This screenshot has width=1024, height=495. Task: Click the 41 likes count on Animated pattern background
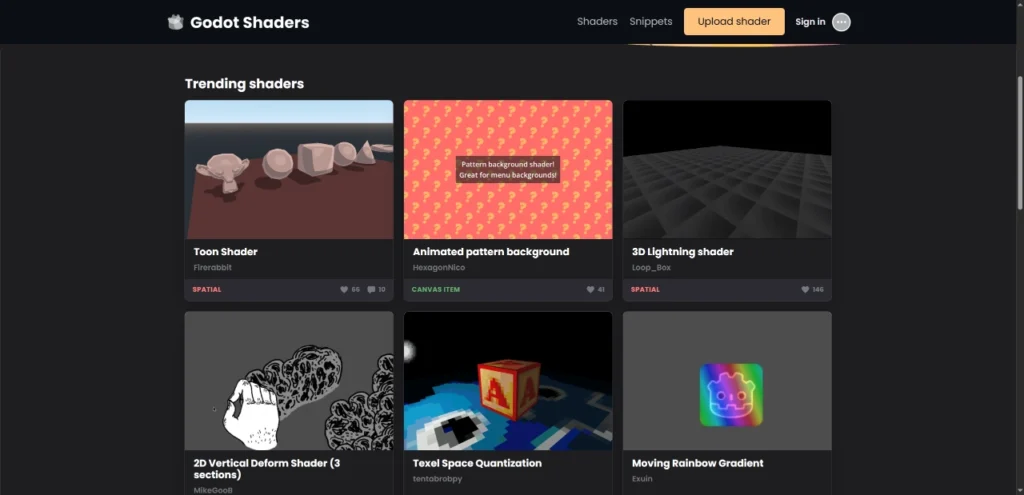click(x=601, y=289)
